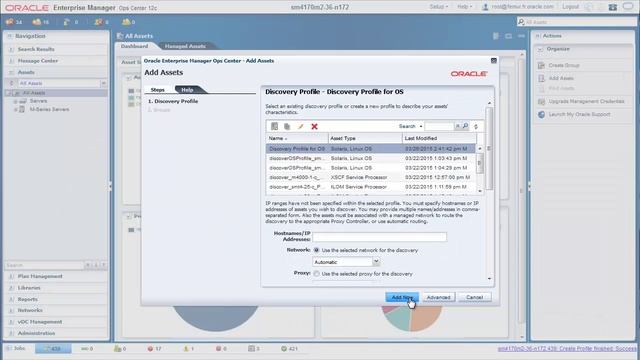
Task: Click the last header status icon showing 0
Action: click(x=126, y=22)
